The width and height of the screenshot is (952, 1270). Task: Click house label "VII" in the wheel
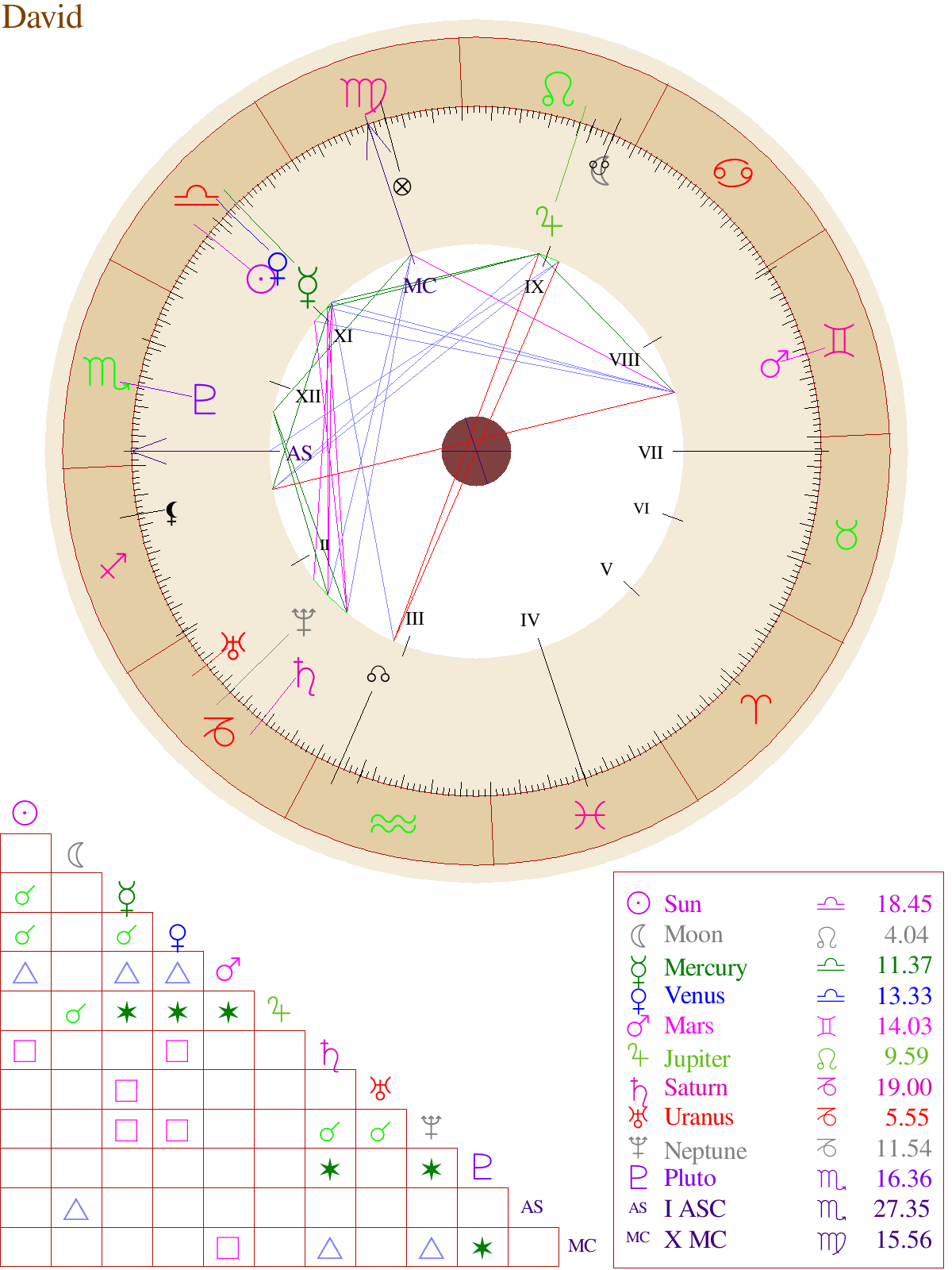click(x=651, y=452)
